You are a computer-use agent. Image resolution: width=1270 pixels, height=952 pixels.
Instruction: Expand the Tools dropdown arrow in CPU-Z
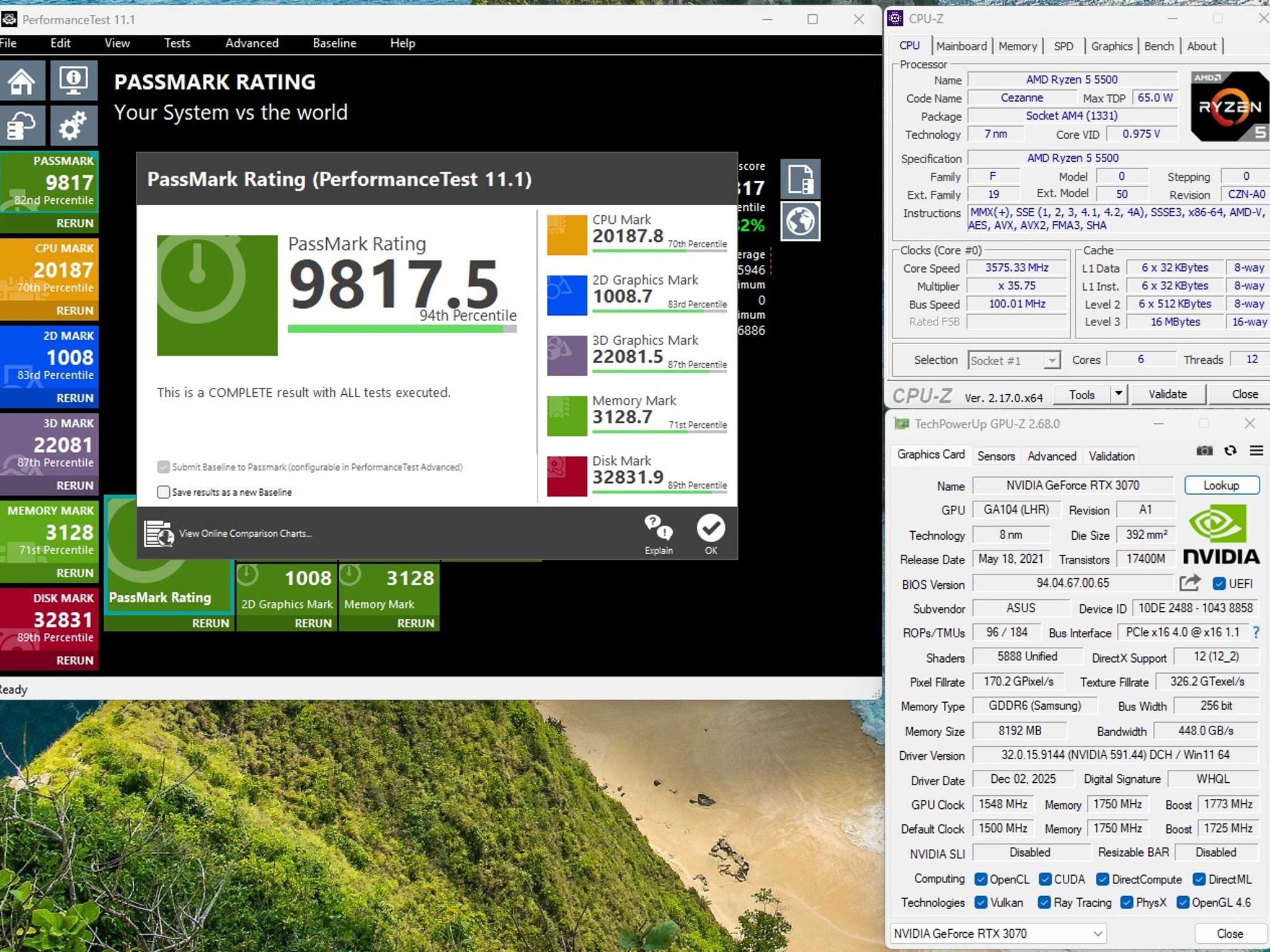pos(1118,394)
